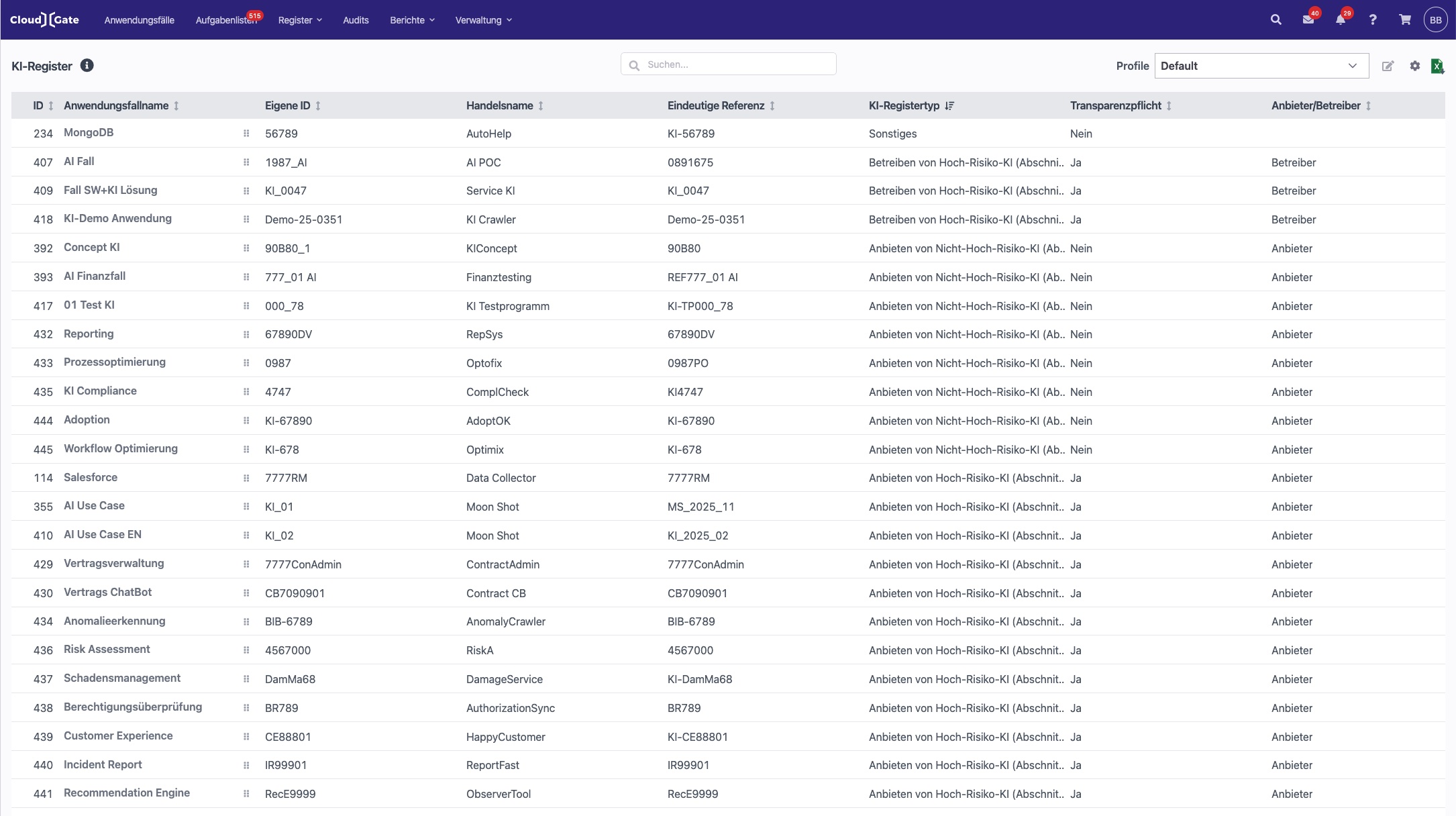The image size is (1456, 816).
Task: Go to Audits menu item
Action: point(356,20)
